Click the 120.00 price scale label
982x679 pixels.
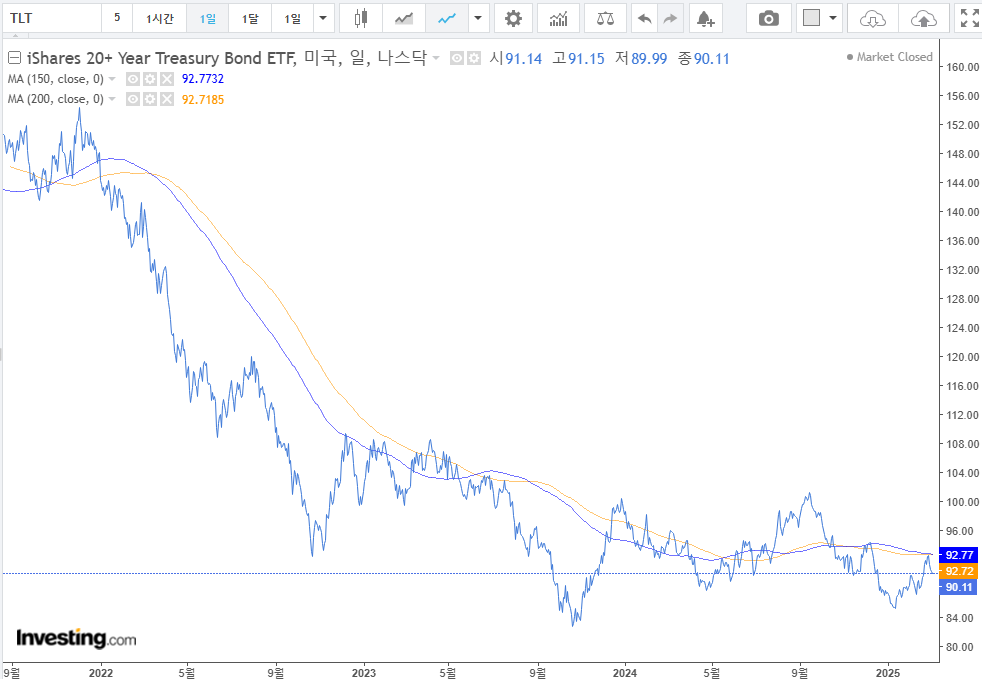pyautogui.click(x=964, y=357)
